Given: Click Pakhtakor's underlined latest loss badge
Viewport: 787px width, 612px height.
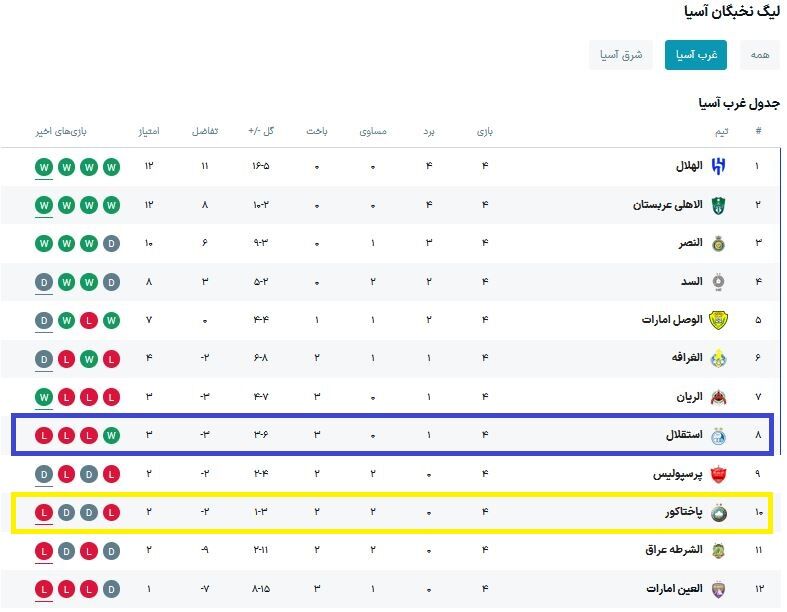Looking at the screenshot, I should coord(44,513).
